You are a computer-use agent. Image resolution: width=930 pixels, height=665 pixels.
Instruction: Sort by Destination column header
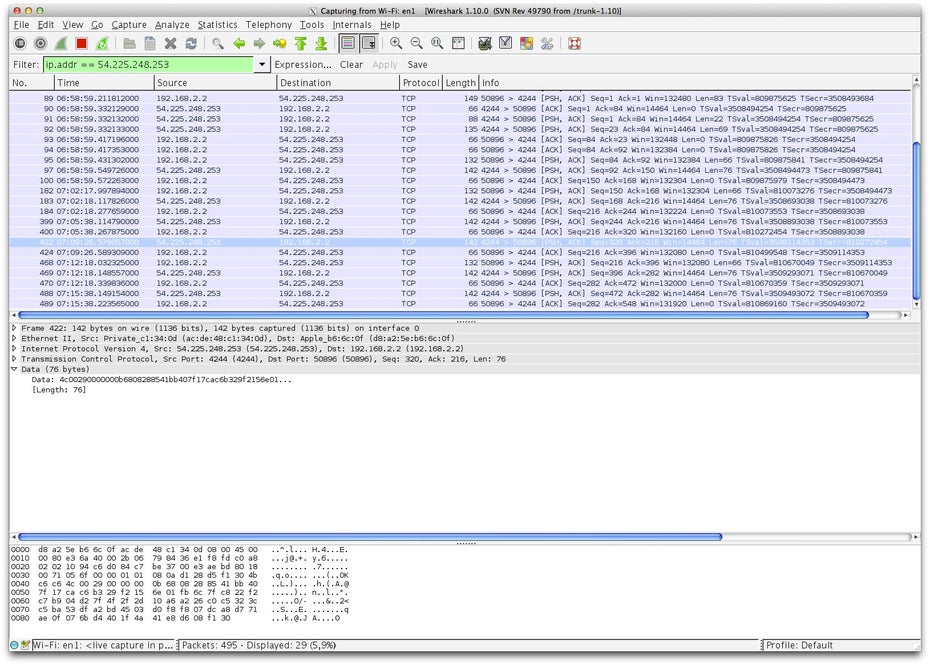(x=338, y=82)
